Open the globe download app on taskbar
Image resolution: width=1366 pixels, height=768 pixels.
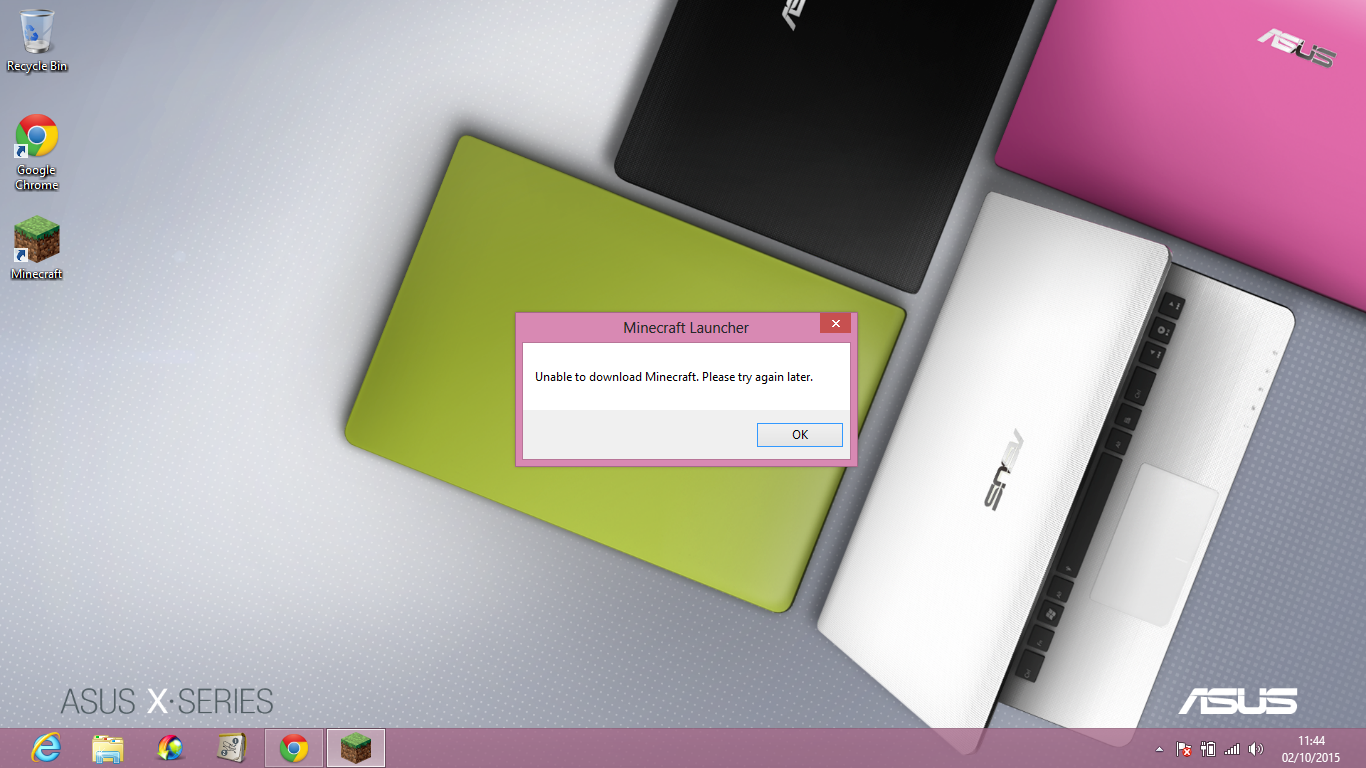[x=170, y=748]
